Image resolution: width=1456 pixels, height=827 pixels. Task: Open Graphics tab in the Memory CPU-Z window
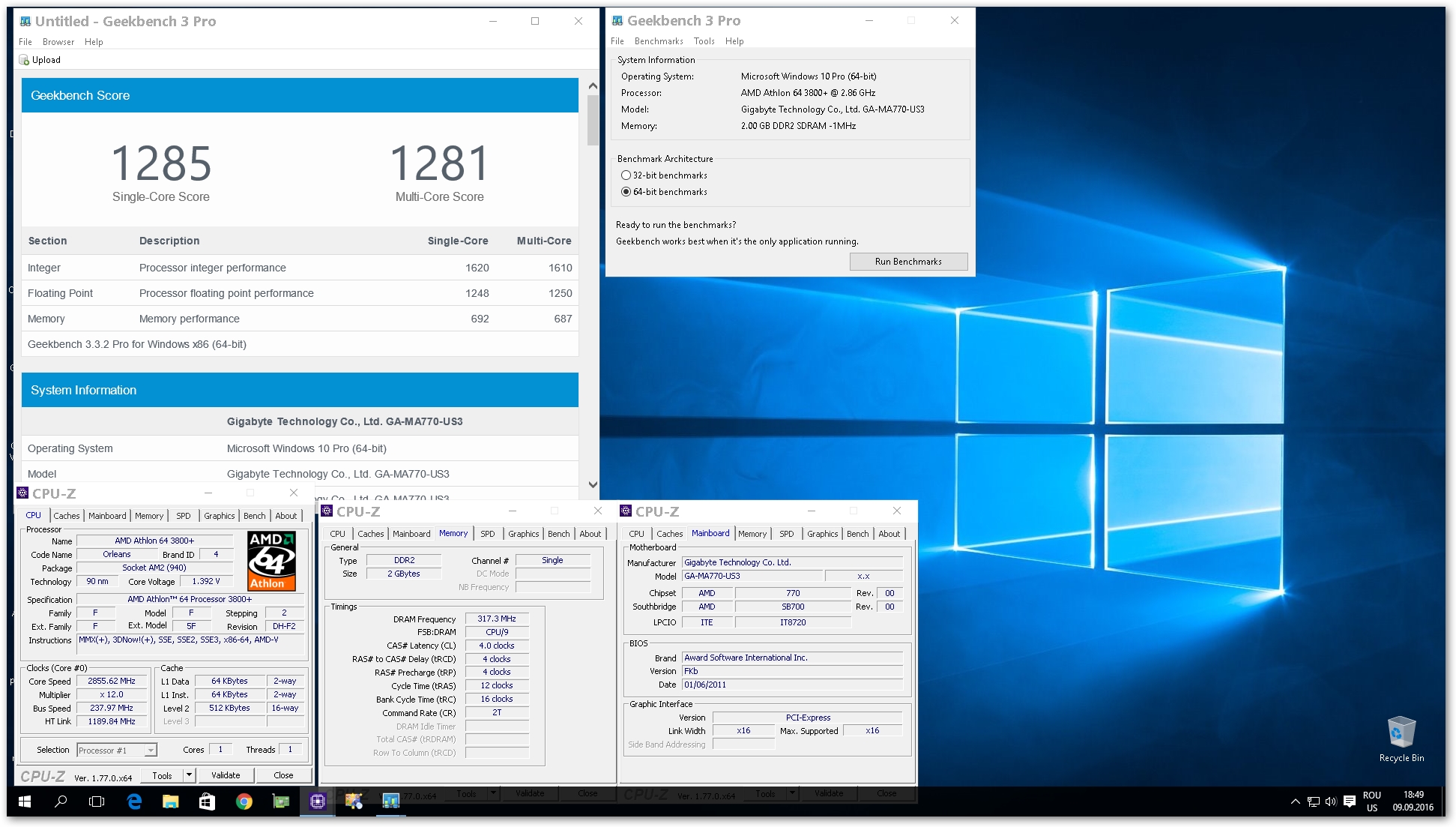[x=524, y=534]
